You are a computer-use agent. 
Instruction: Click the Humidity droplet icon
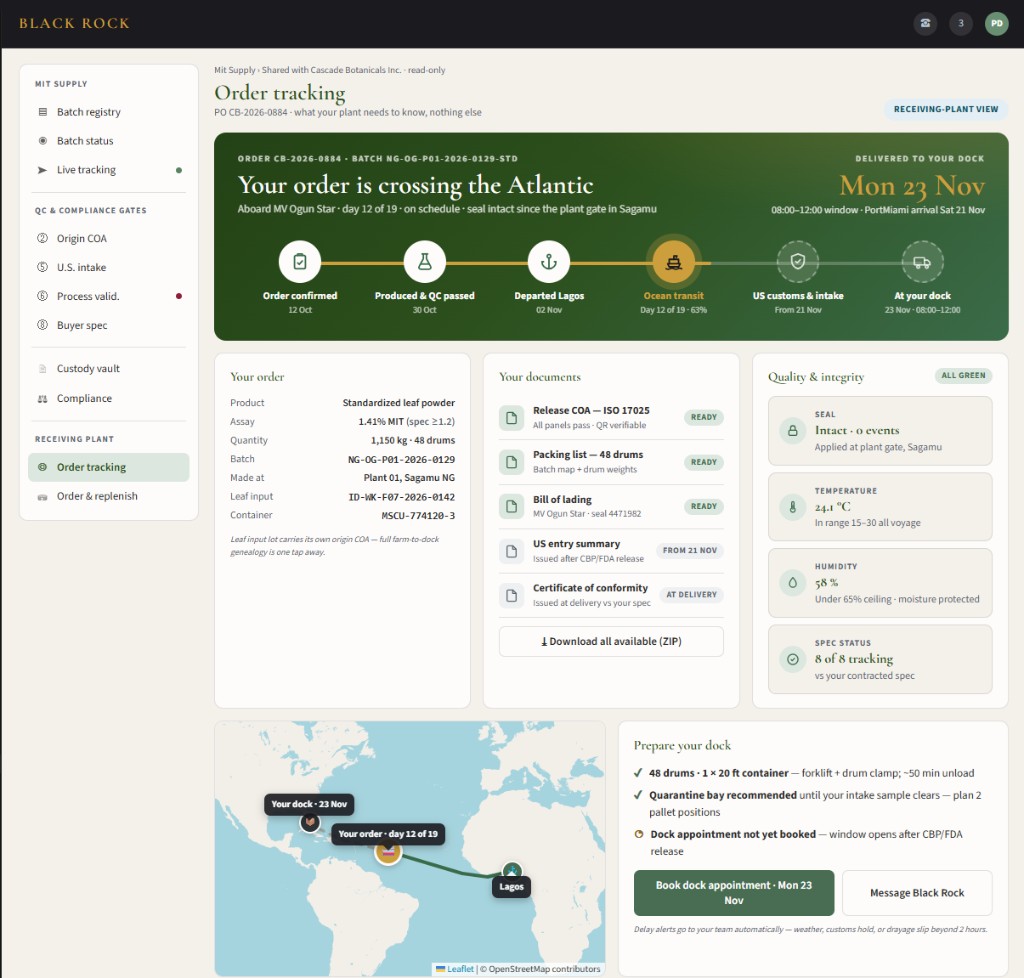(x=792, y=582)
